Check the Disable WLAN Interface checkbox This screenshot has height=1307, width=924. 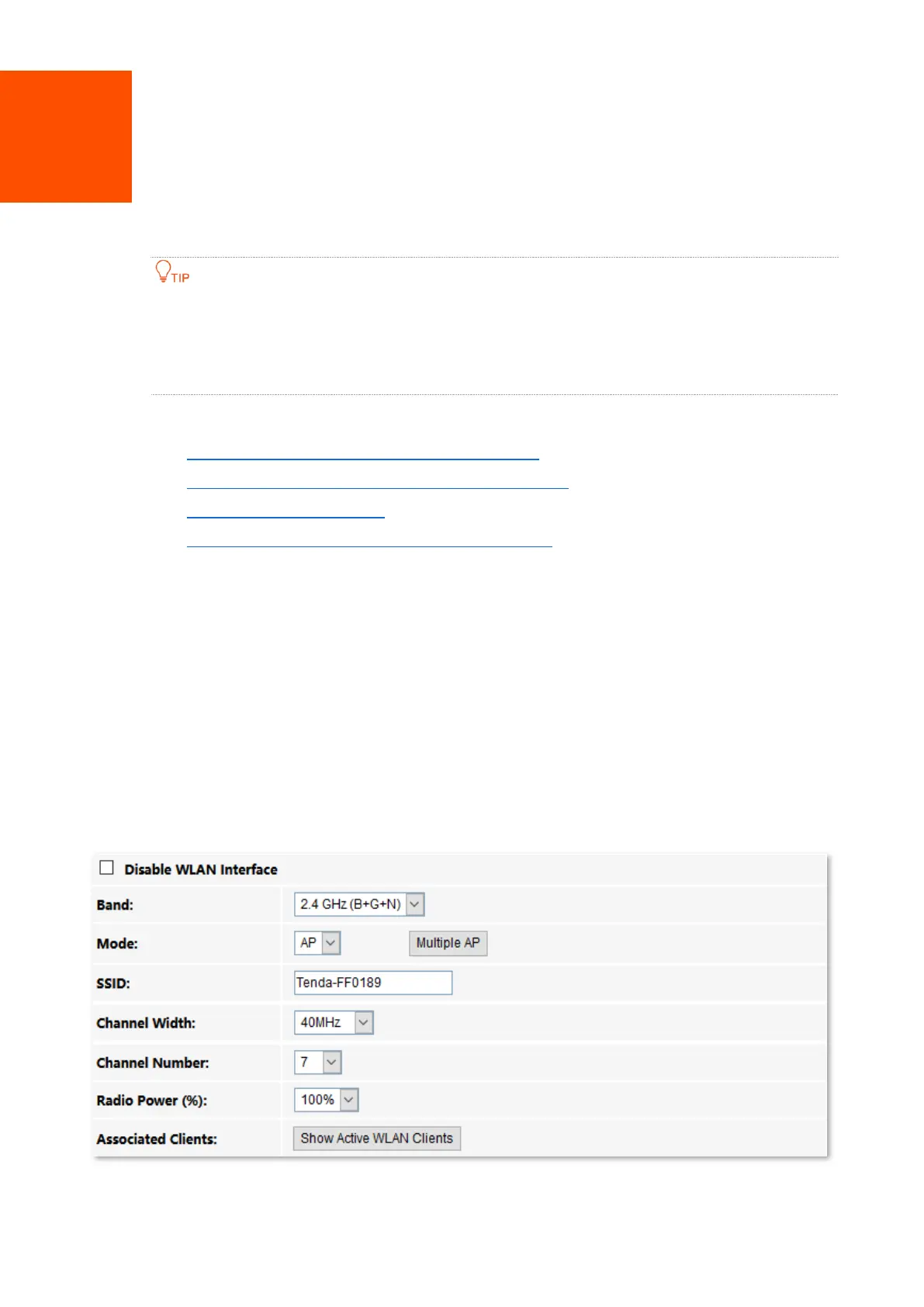[107, 868]
